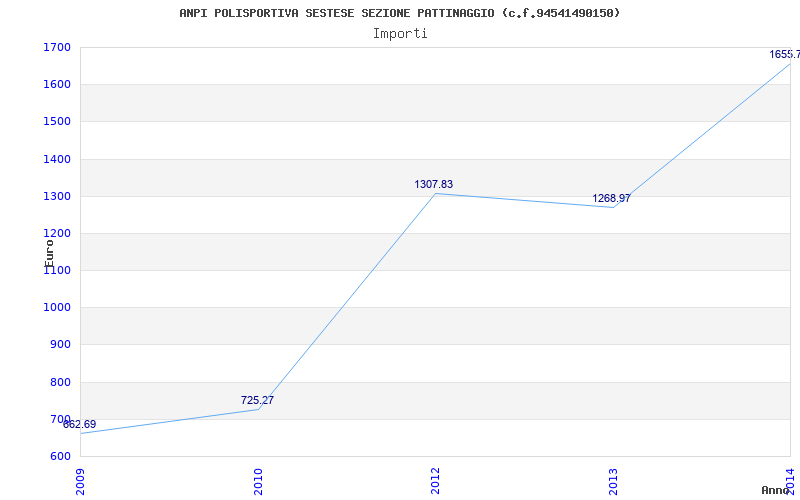Click the 725.27 data label
This screenshot has height=500, width=800.
pyautogui.click(x=257, y=401)
